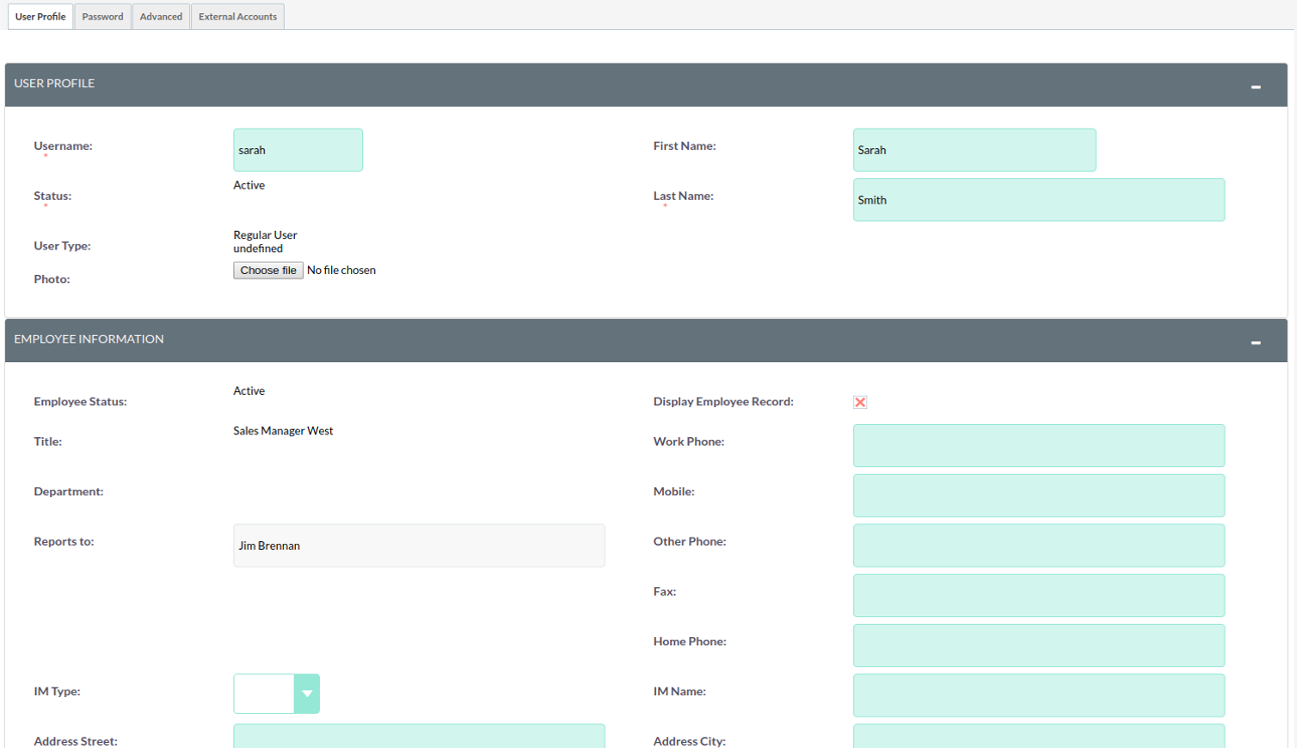Click the Choose file button for Photo

pyautogui.click(x=268, y=271)
